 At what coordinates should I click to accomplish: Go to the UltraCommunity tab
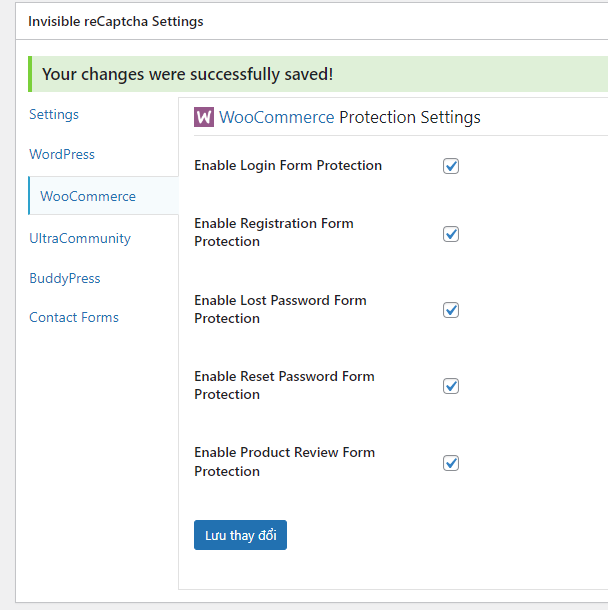pos(80,238)
